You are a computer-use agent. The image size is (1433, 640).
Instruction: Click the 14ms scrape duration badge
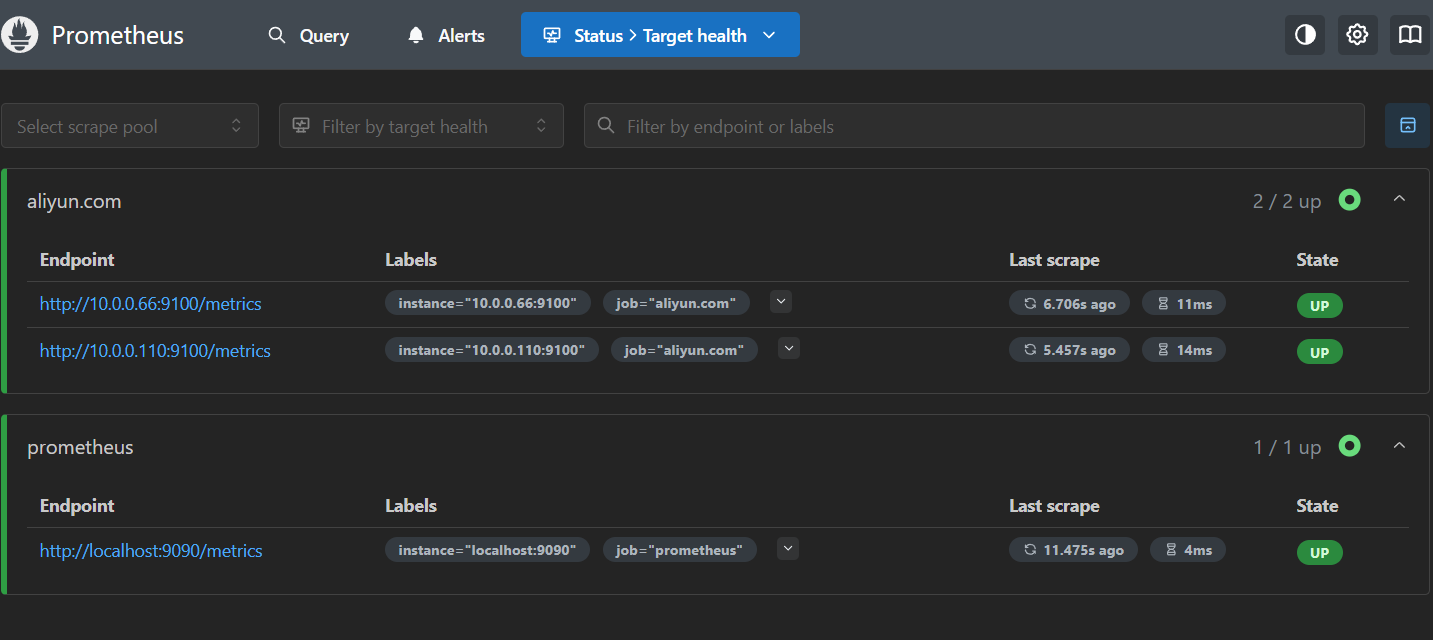tap(1184, 350)
